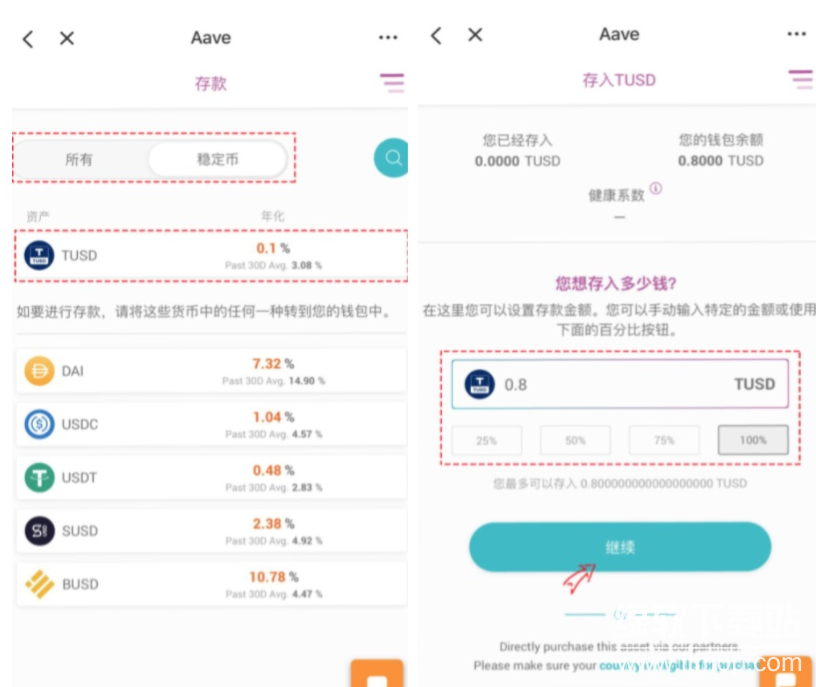Screen dimensions: 816x687
Task: Click the search magnifier icon
Action: [394, 158]
